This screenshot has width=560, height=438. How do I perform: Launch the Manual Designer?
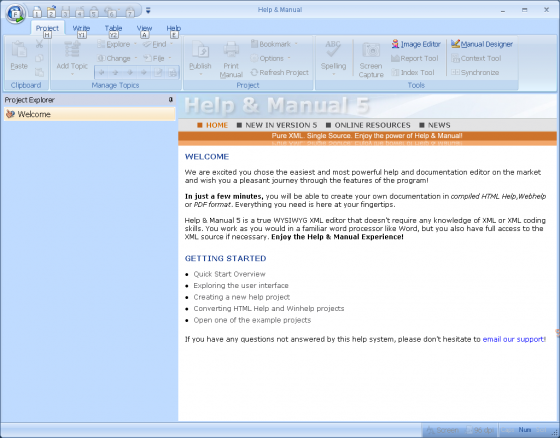(x=482, y=44)
